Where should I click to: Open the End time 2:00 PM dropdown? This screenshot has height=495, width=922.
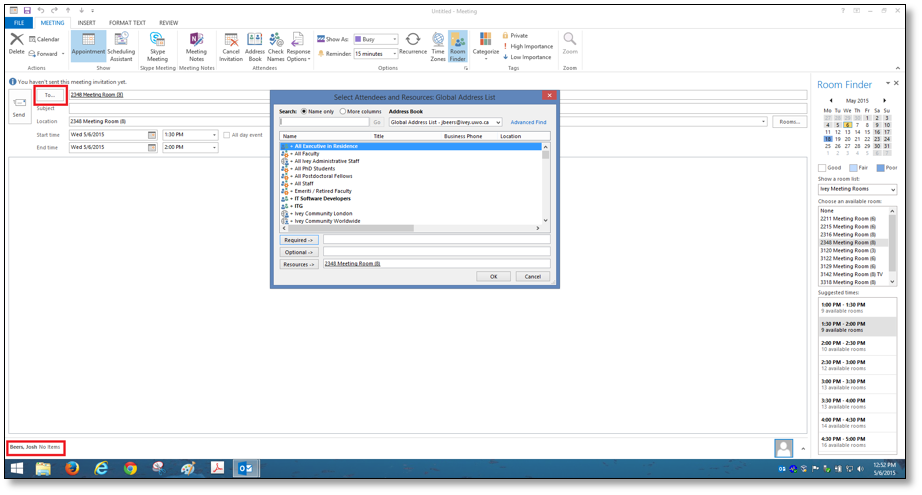pos(214,148)
